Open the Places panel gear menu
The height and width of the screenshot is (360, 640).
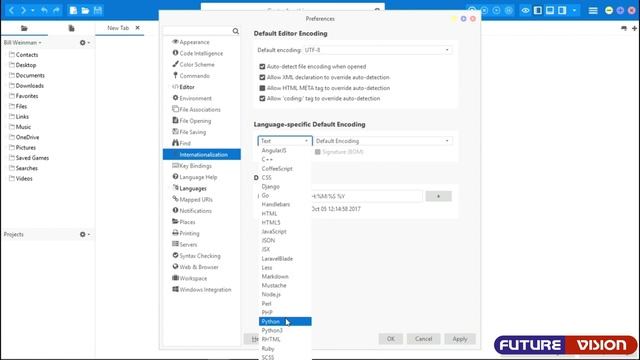tap(84, 42)
